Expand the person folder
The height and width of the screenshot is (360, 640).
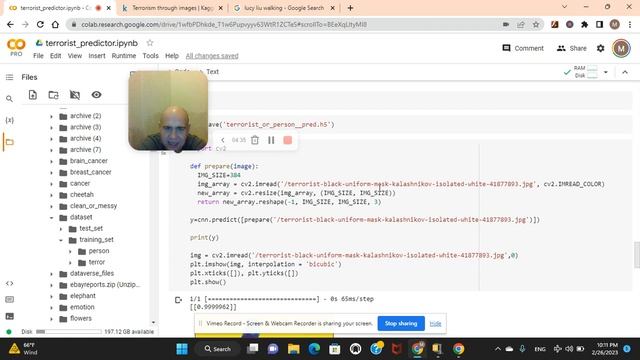click(70, 251)
